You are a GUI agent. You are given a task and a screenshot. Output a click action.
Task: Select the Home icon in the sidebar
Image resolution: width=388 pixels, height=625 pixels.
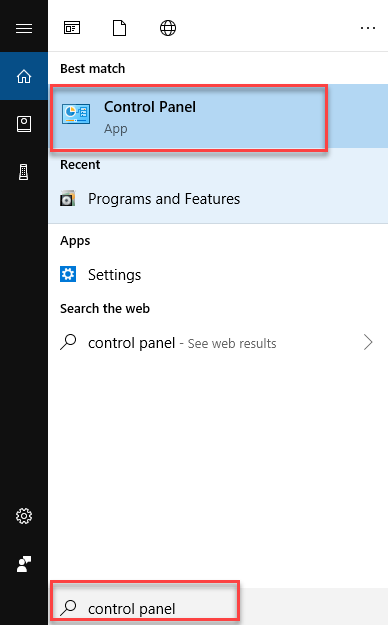24,76
